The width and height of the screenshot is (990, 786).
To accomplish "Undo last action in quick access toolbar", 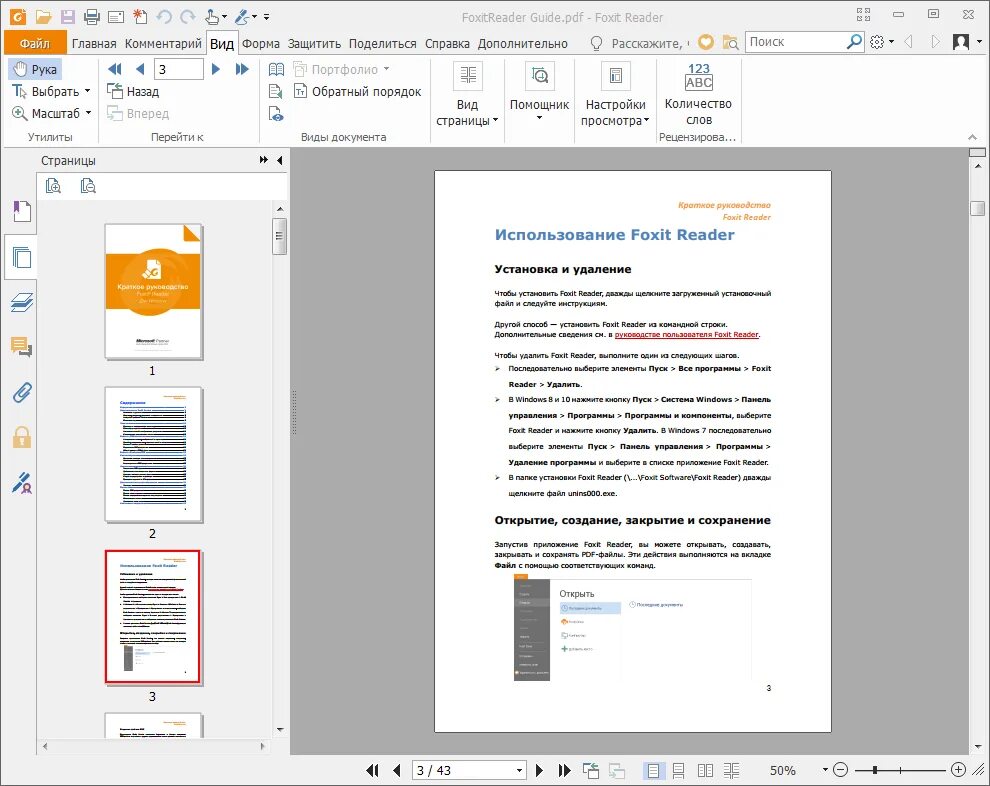I will click(x=164, y=16).
